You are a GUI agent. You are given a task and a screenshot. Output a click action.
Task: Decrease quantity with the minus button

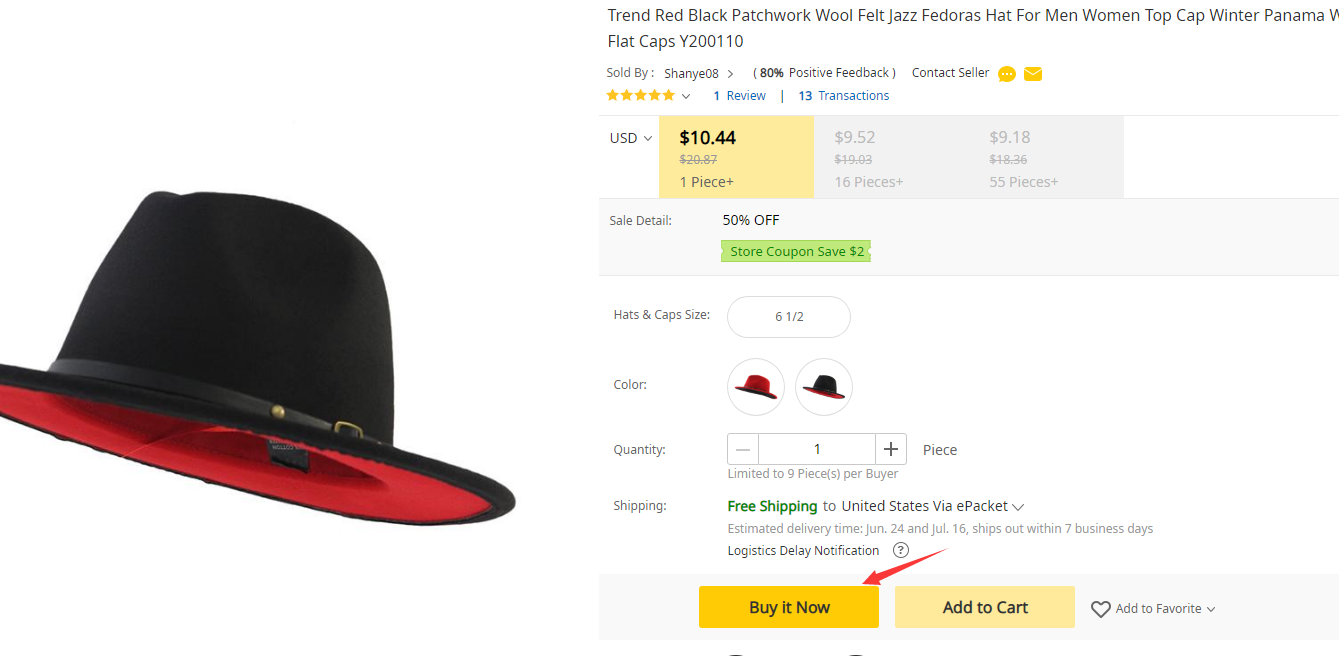coord(743,449)
